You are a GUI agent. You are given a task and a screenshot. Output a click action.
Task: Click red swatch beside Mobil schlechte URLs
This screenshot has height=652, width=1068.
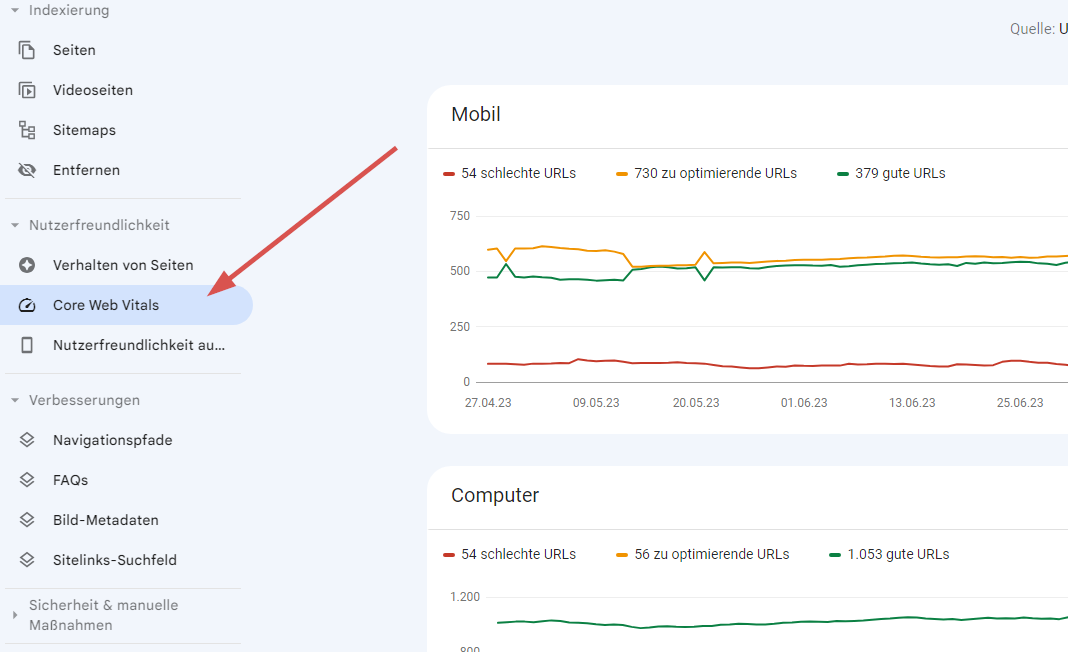tap(449, 174)
